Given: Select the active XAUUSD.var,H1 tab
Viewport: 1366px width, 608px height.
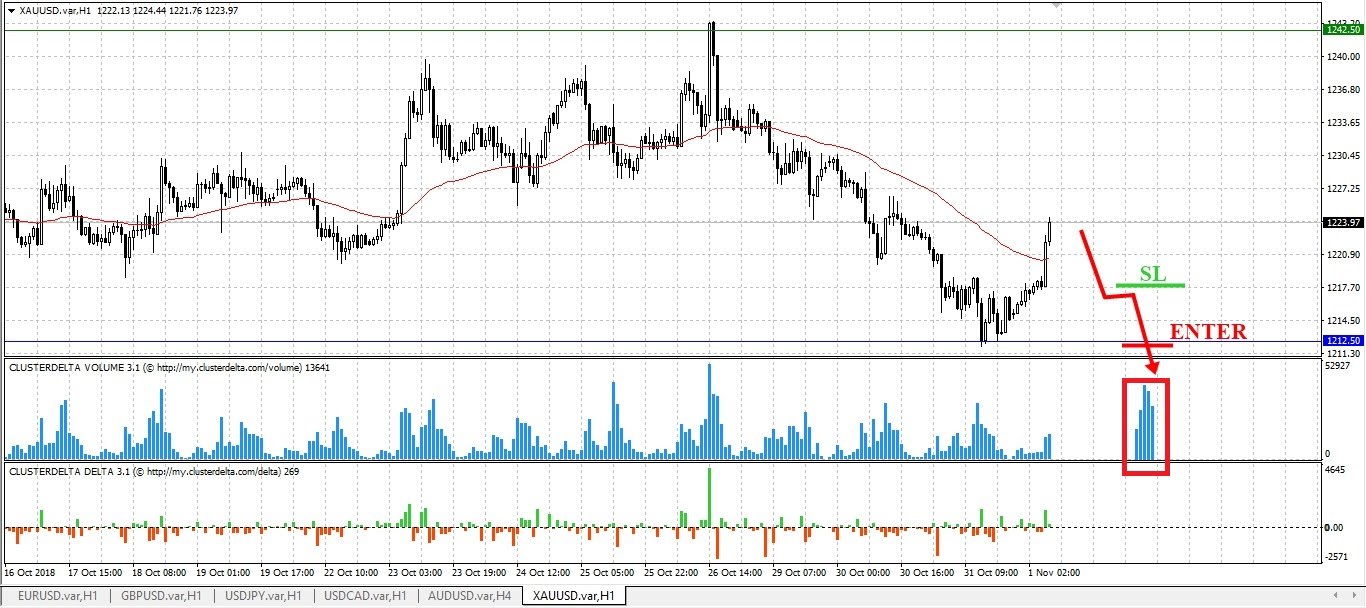Looking at the screenshot, I should point(574,596).
